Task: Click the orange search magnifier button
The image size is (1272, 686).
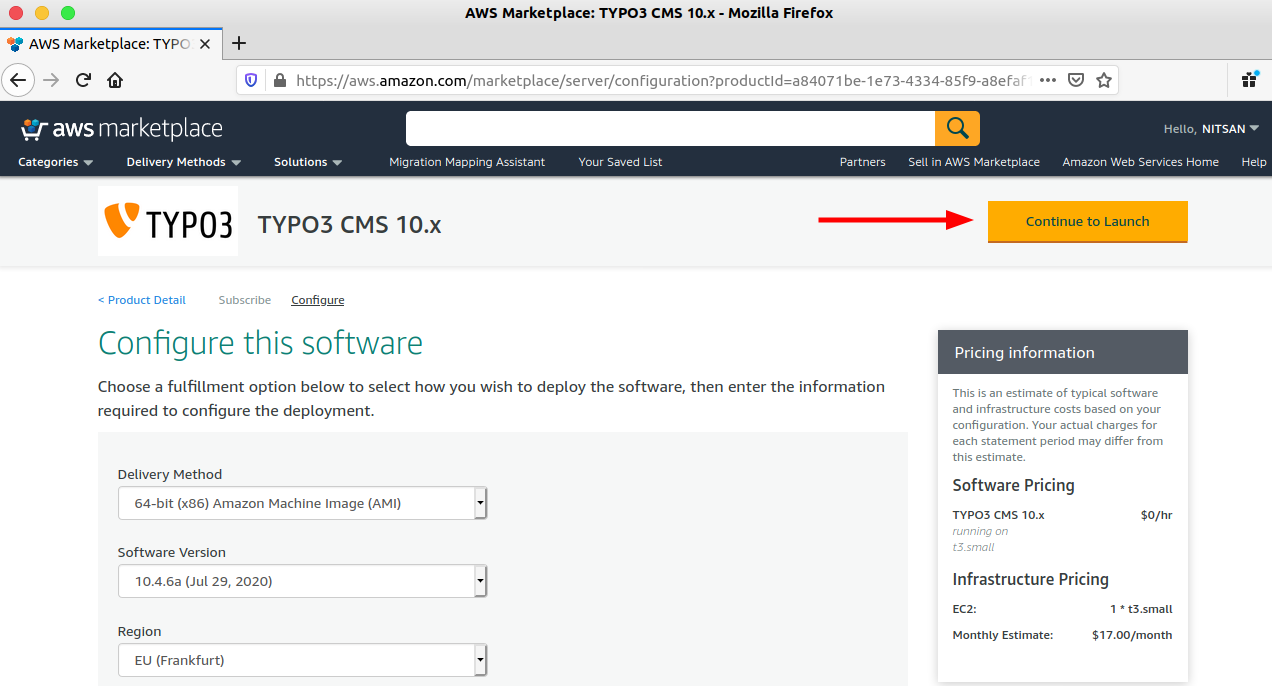Action: (957, 128)
